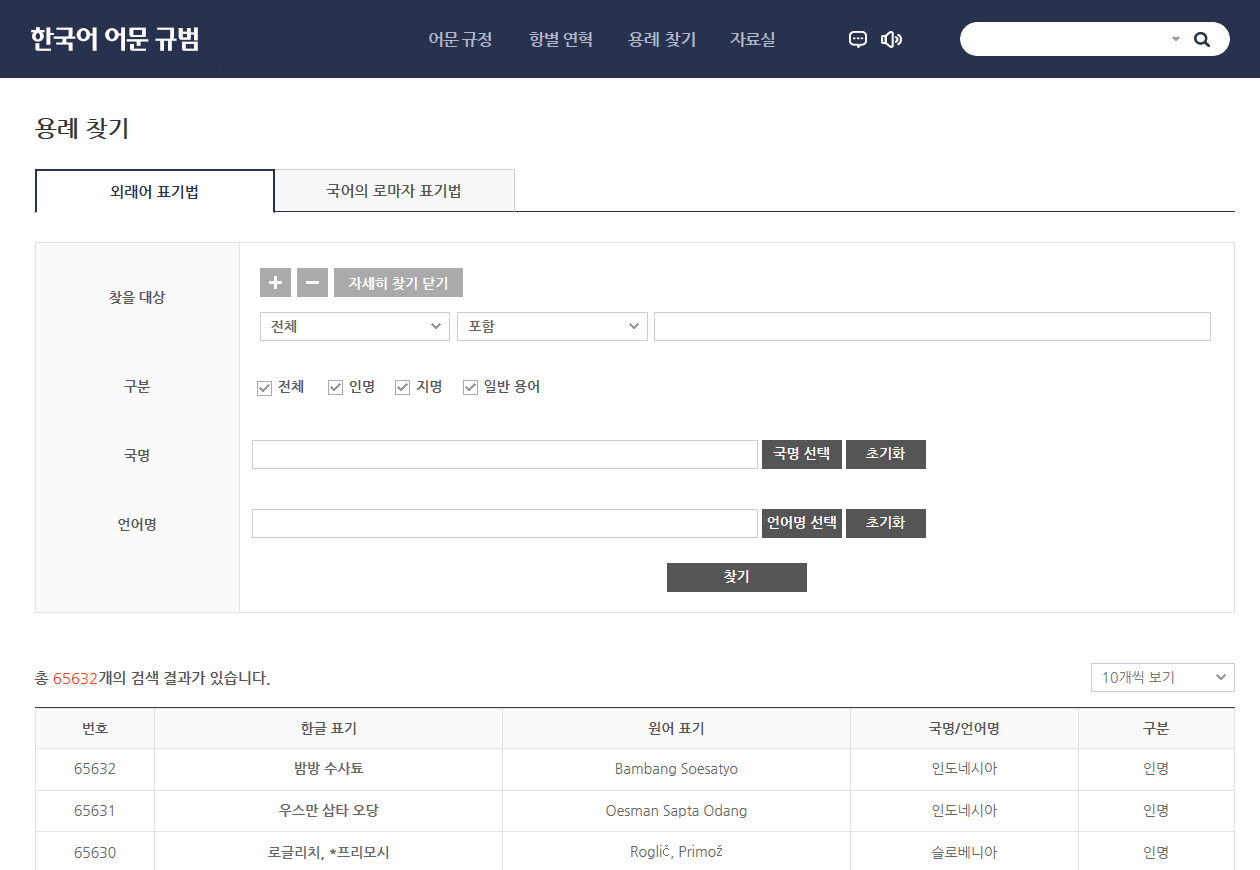Click the magnifying glass search icon
The image size is (1260, 870).
coord(1202,40)
